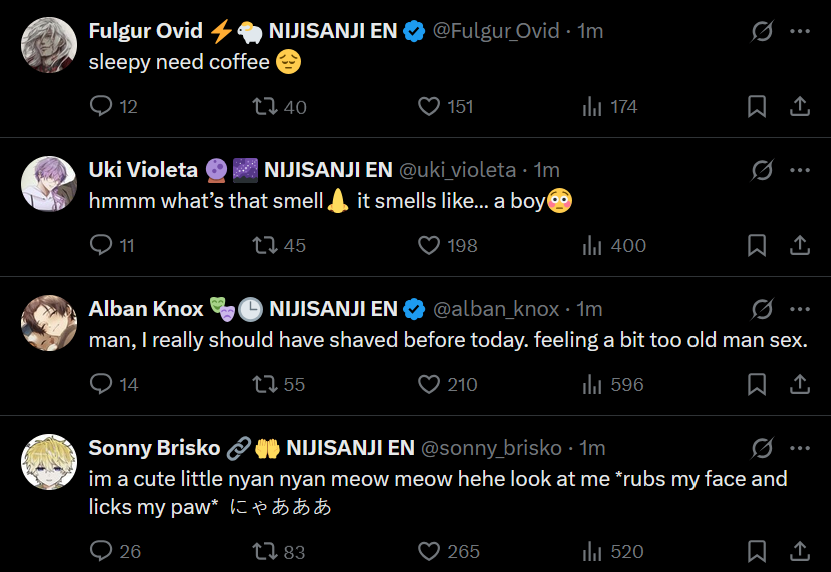Like Alban Knox's shaving tweet
The width and height of the screenshot is (831, 572).
pos(429,384)
